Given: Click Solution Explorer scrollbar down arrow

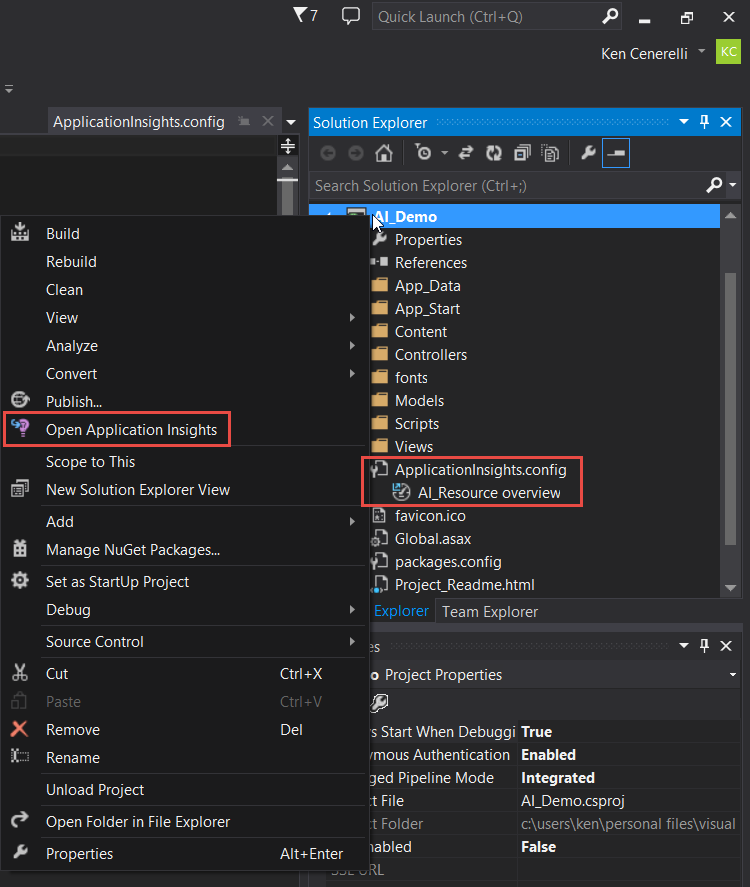Looking at the screenshot, I should pyautogui.click(x=731, y=588).
